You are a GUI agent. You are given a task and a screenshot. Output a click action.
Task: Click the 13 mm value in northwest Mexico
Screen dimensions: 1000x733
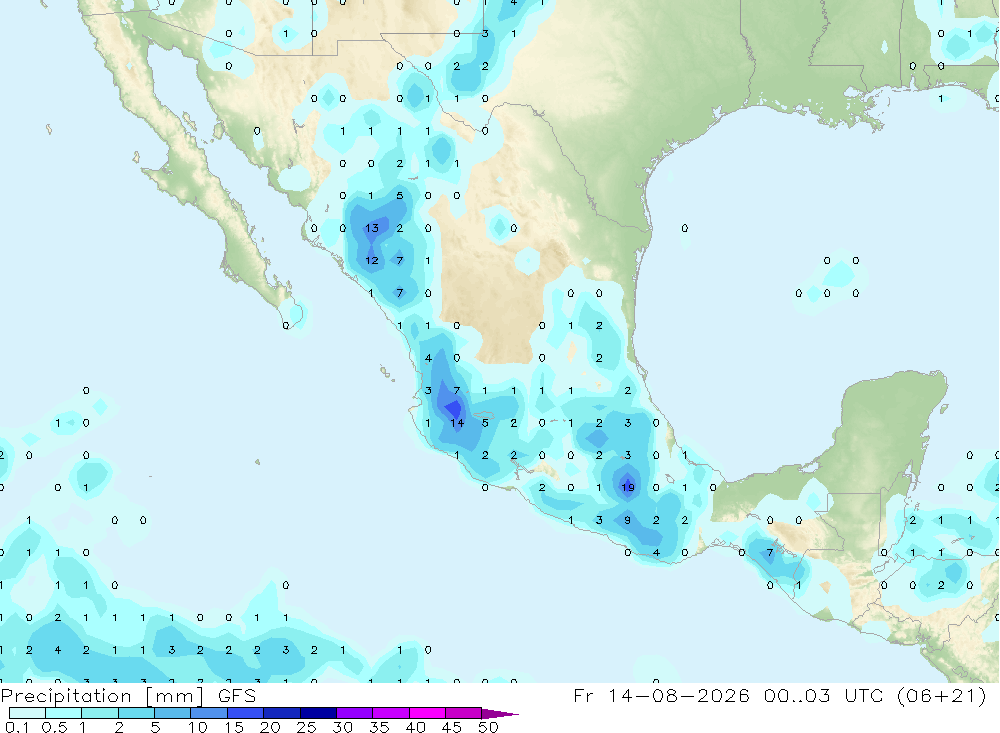click(372, 228)
